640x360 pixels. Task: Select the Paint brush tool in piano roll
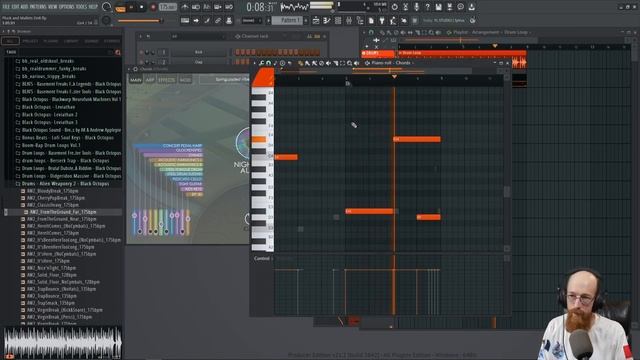[308, 63]
